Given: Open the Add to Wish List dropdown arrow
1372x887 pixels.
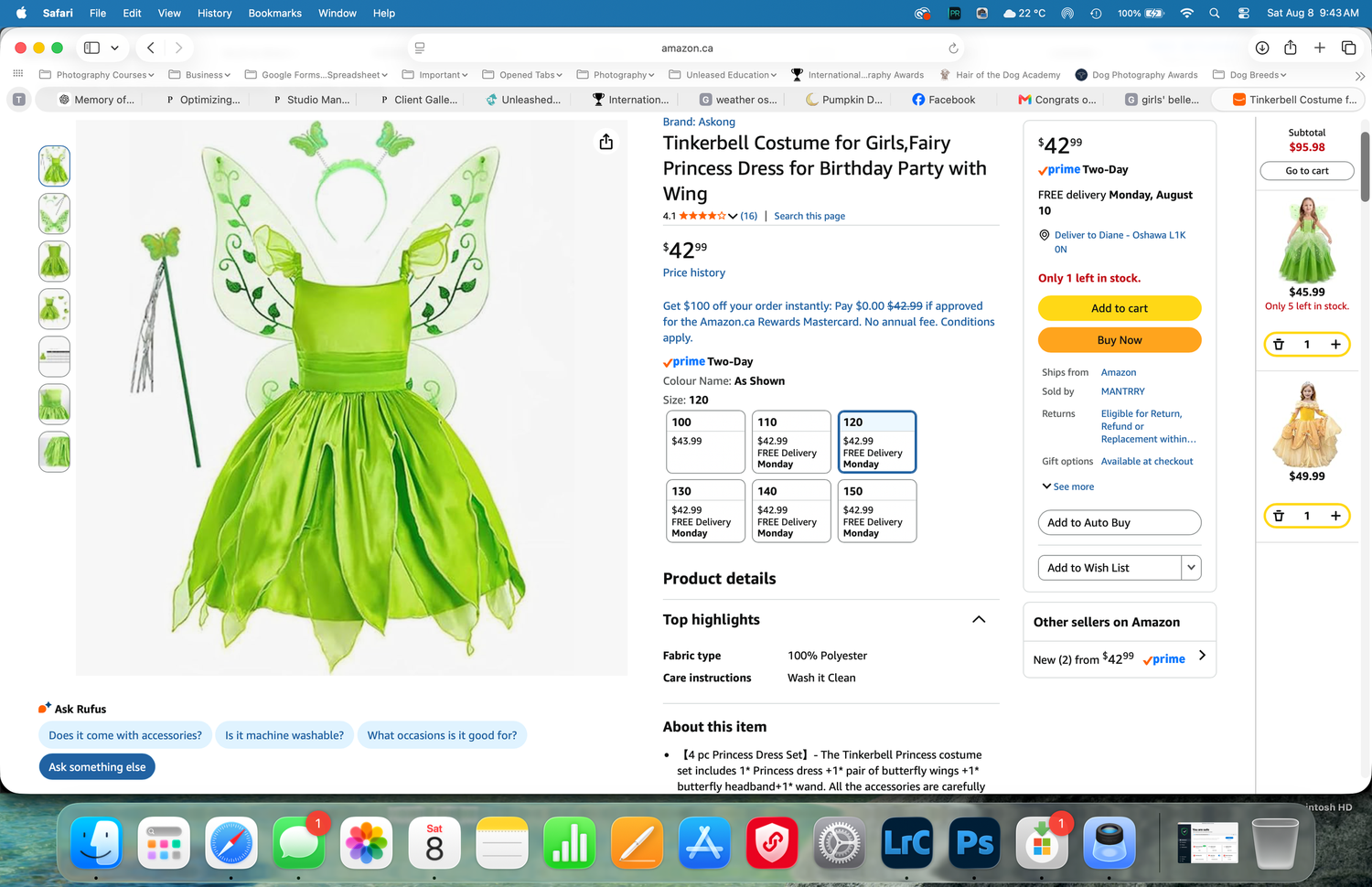Looking at the screenshot, I should click(1191, 568).
